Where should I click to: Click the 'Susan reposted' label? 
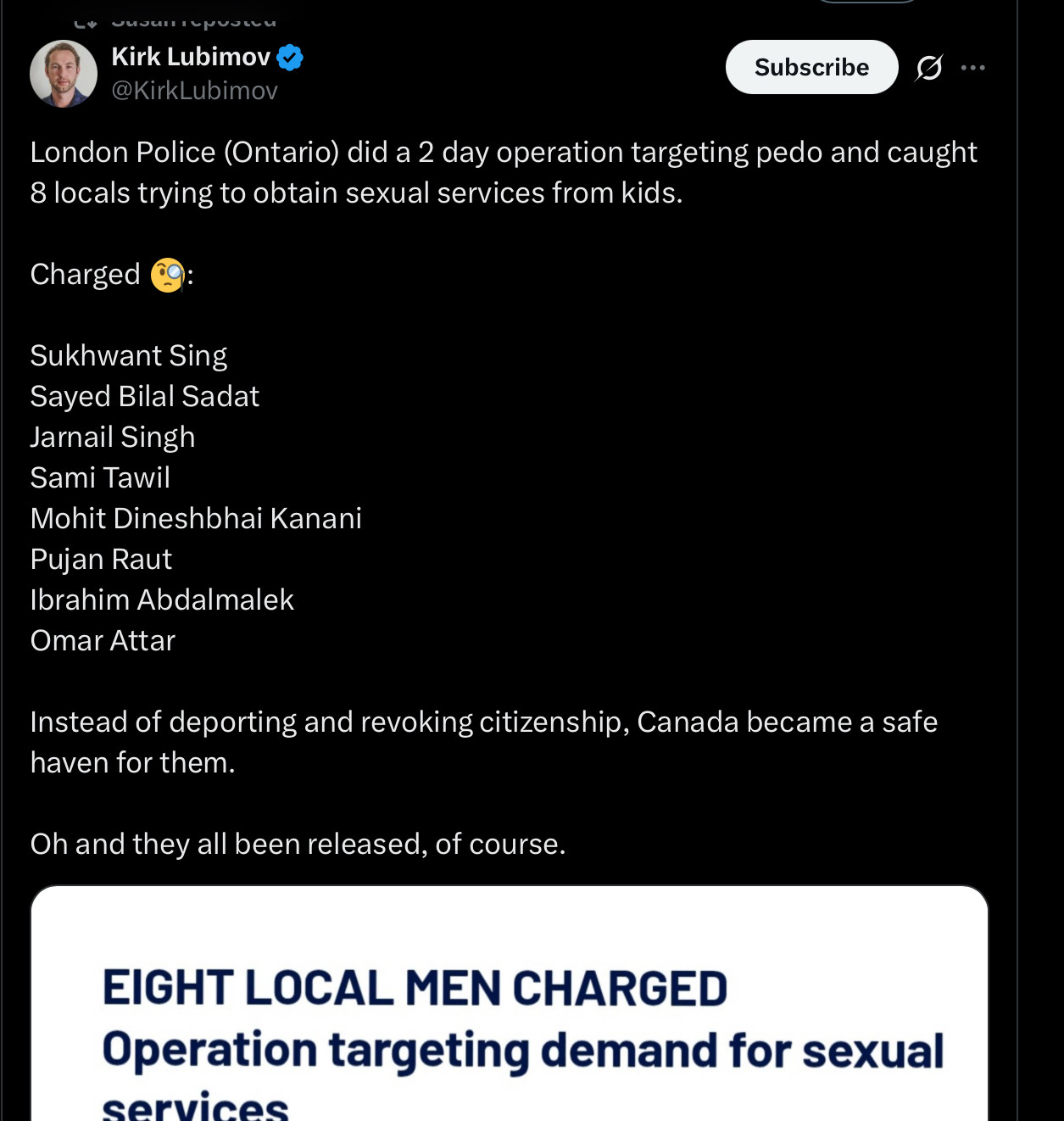pos(194,20)
